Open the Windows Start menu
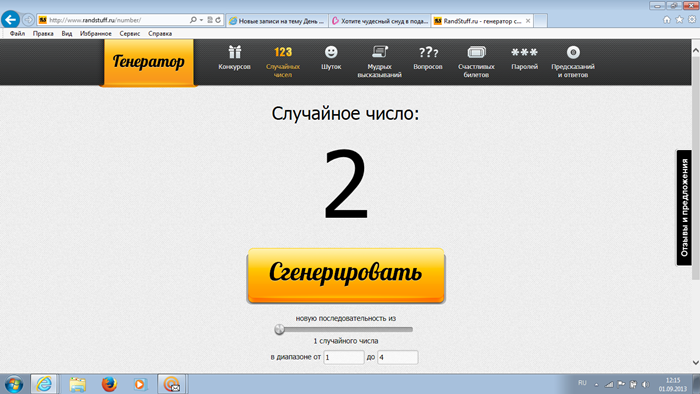Viewport: 700px width, 394px height. click(14, 384)
